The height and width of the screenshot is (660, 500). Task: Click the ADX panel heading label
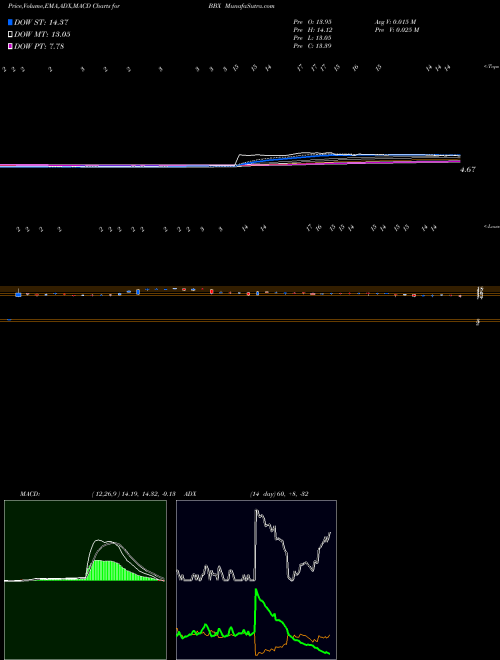coord(191,494)
